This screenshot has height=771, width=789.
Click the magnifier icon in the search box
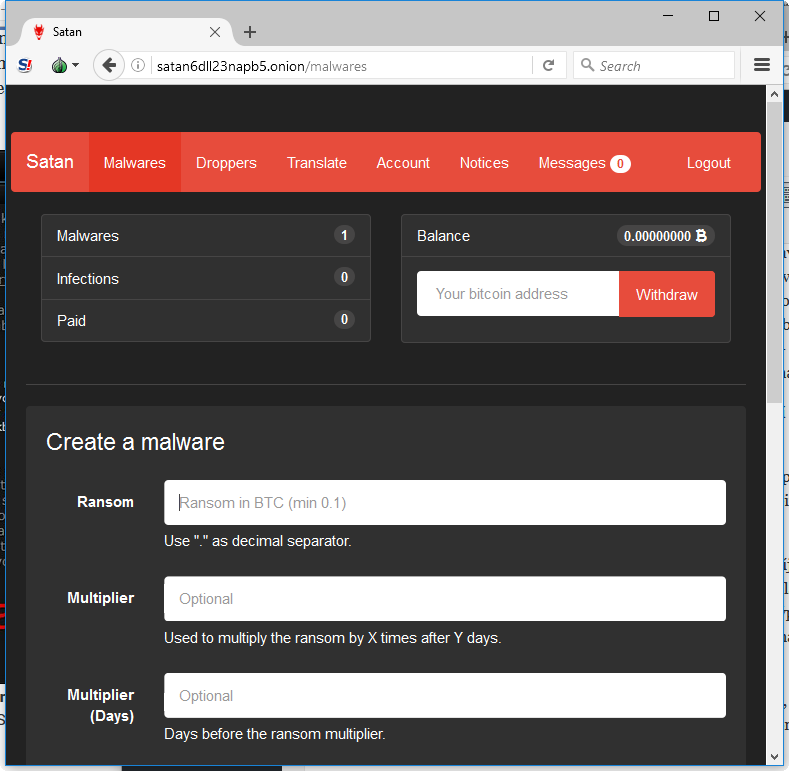[587, 65]
